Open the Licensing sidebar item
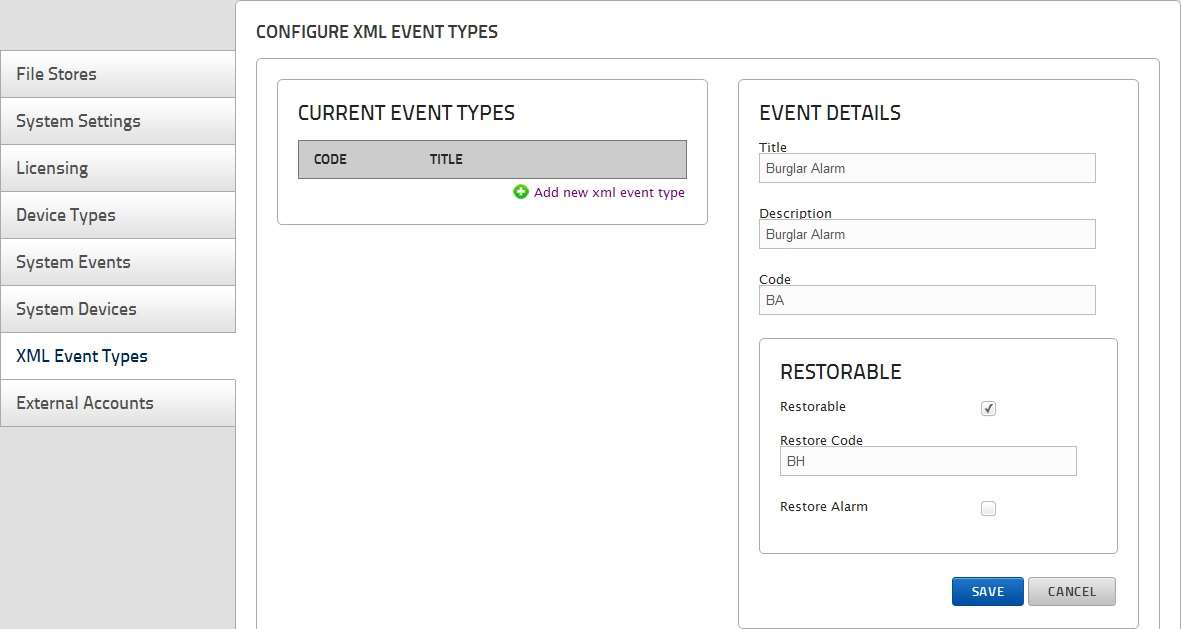This screenshot has height=629, width=1181. click(117, 168)
